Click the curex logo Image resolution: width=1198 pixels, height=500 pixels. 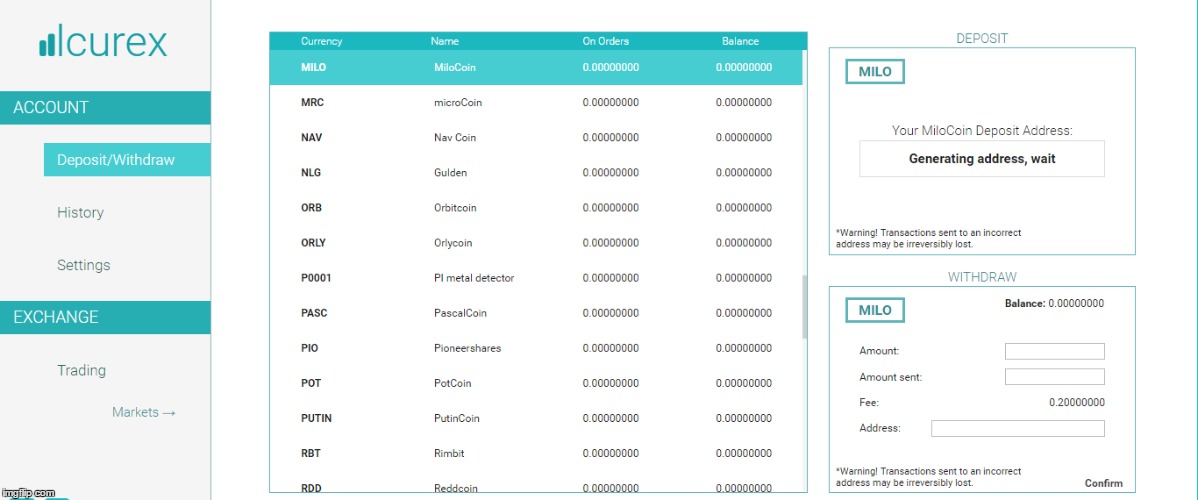pyautogui.click(x=102, y=41)
